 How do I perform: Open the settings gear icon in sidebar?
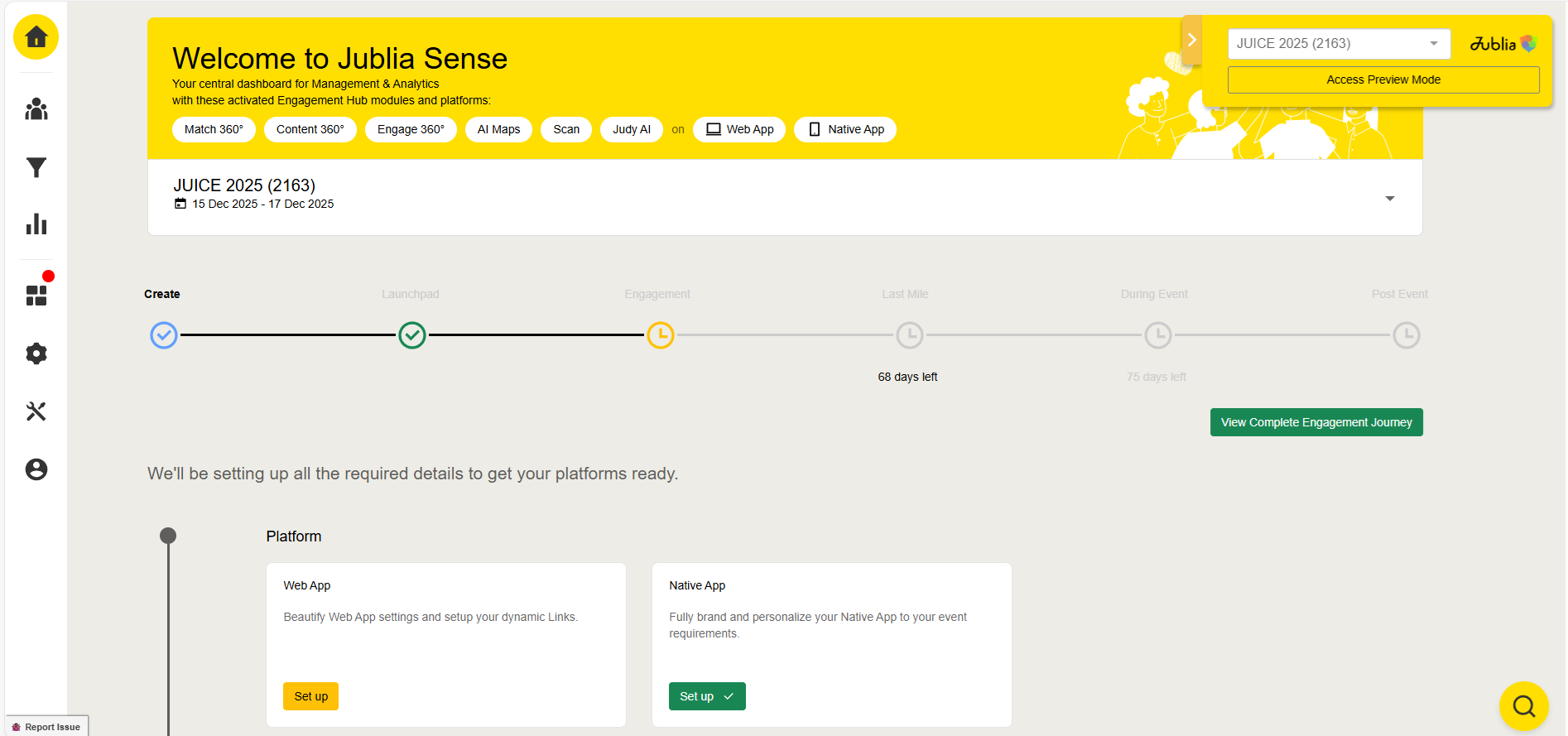point(36,354)
